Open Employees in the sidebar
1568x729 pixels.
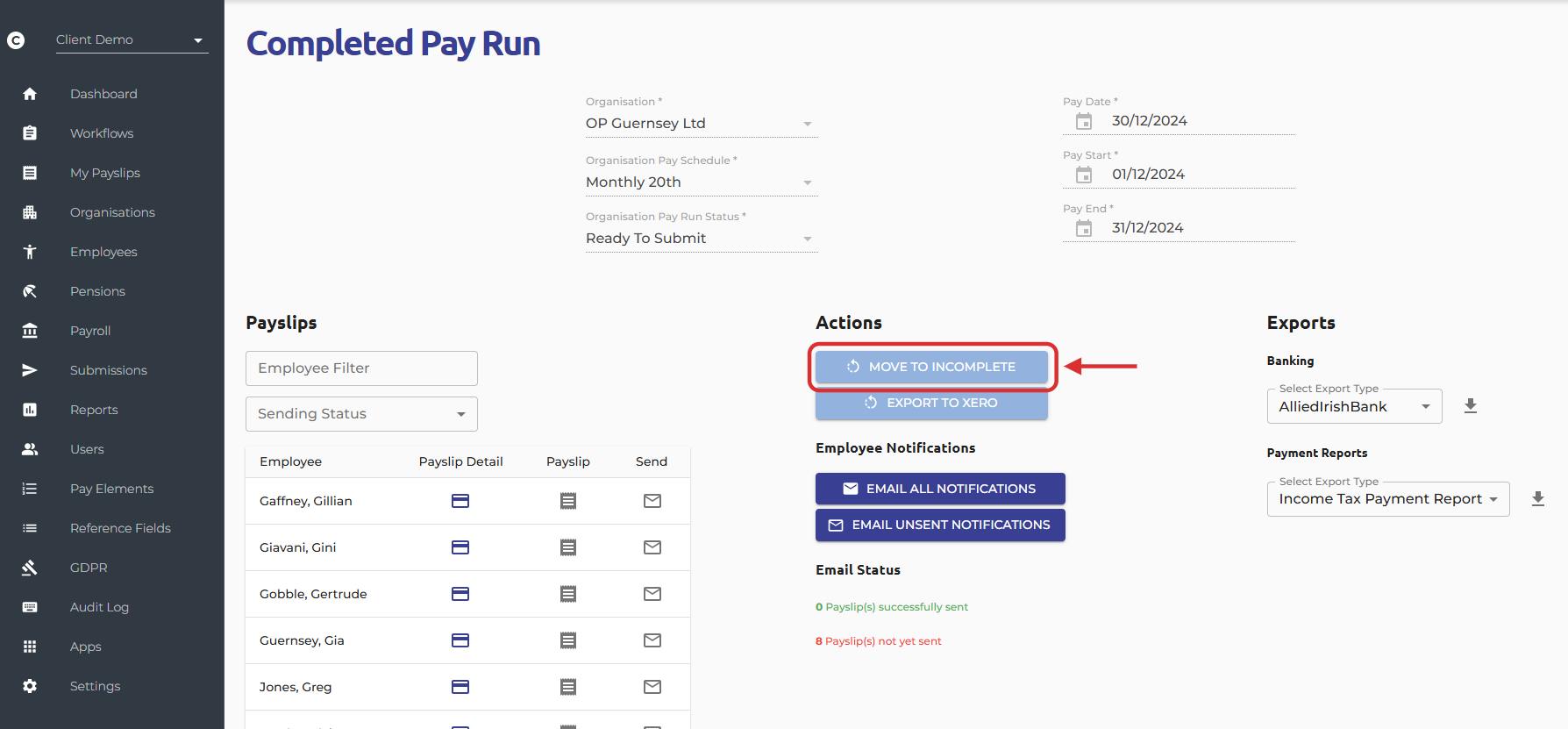103,252
